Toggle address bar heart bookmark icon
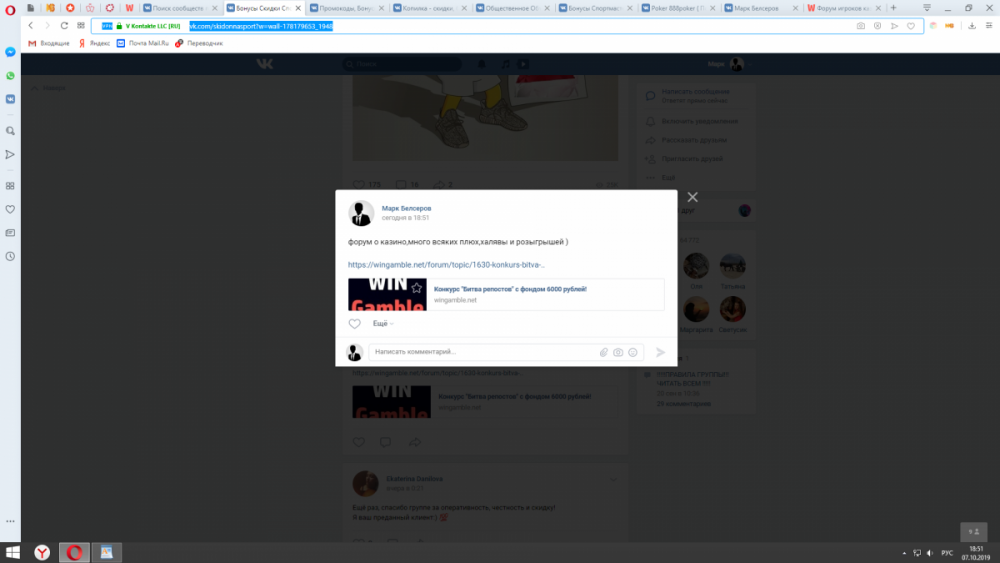1000x563 pixels. [x=911, y=26]
